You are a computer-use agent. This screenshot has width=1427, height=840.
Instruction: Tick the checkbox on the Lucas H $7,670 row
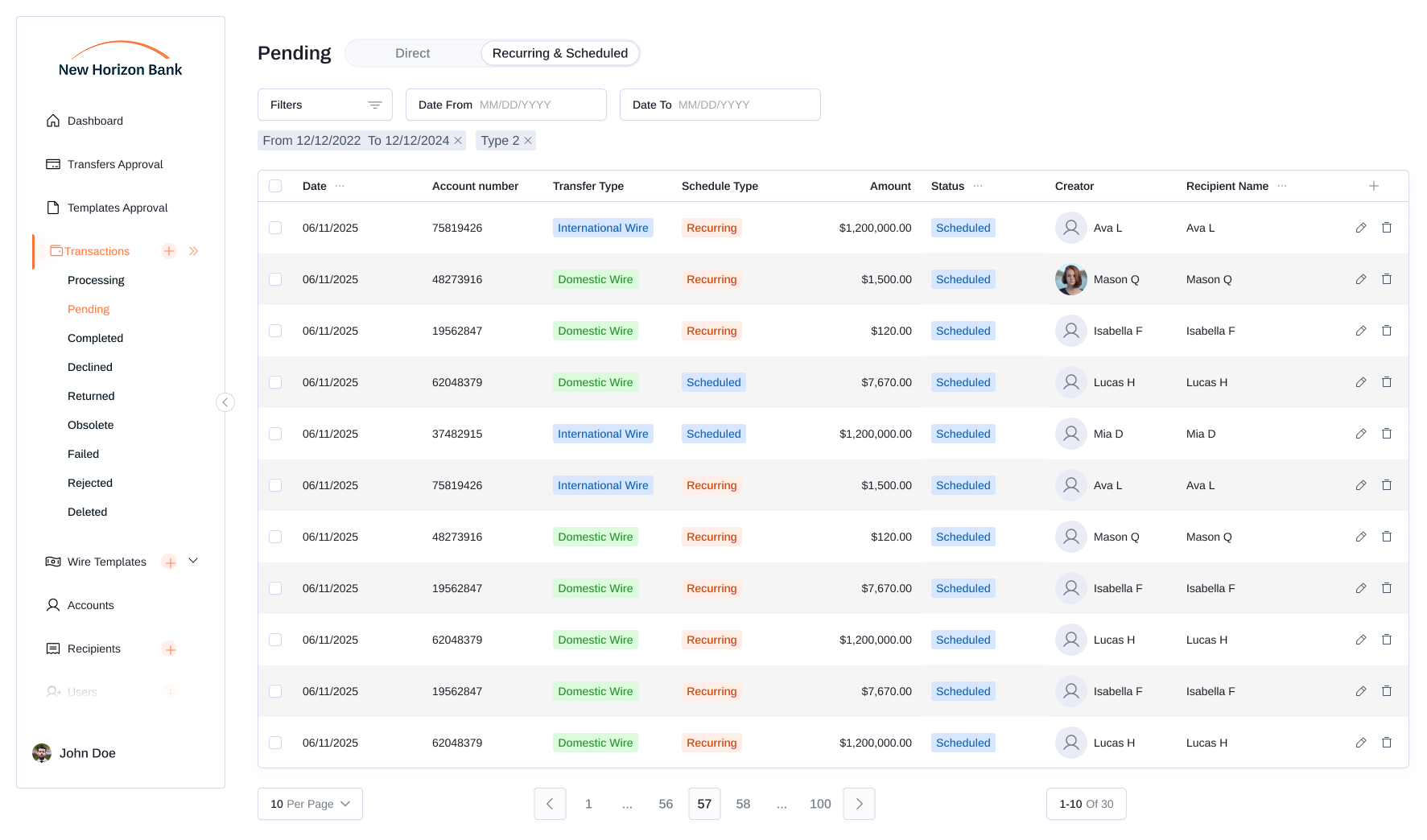coord(275,382)
